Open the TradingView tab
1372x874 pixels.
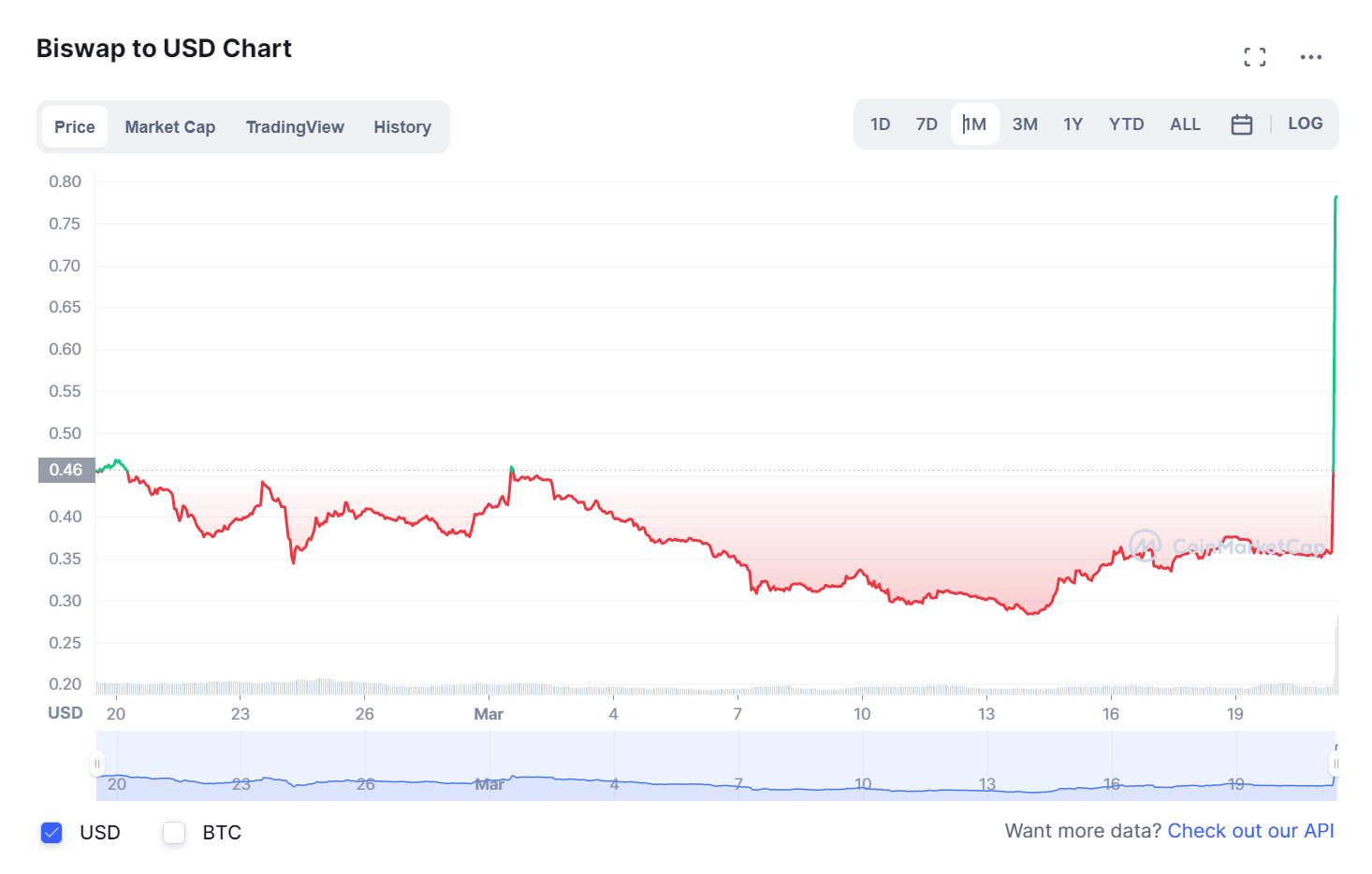coord(295,126)
